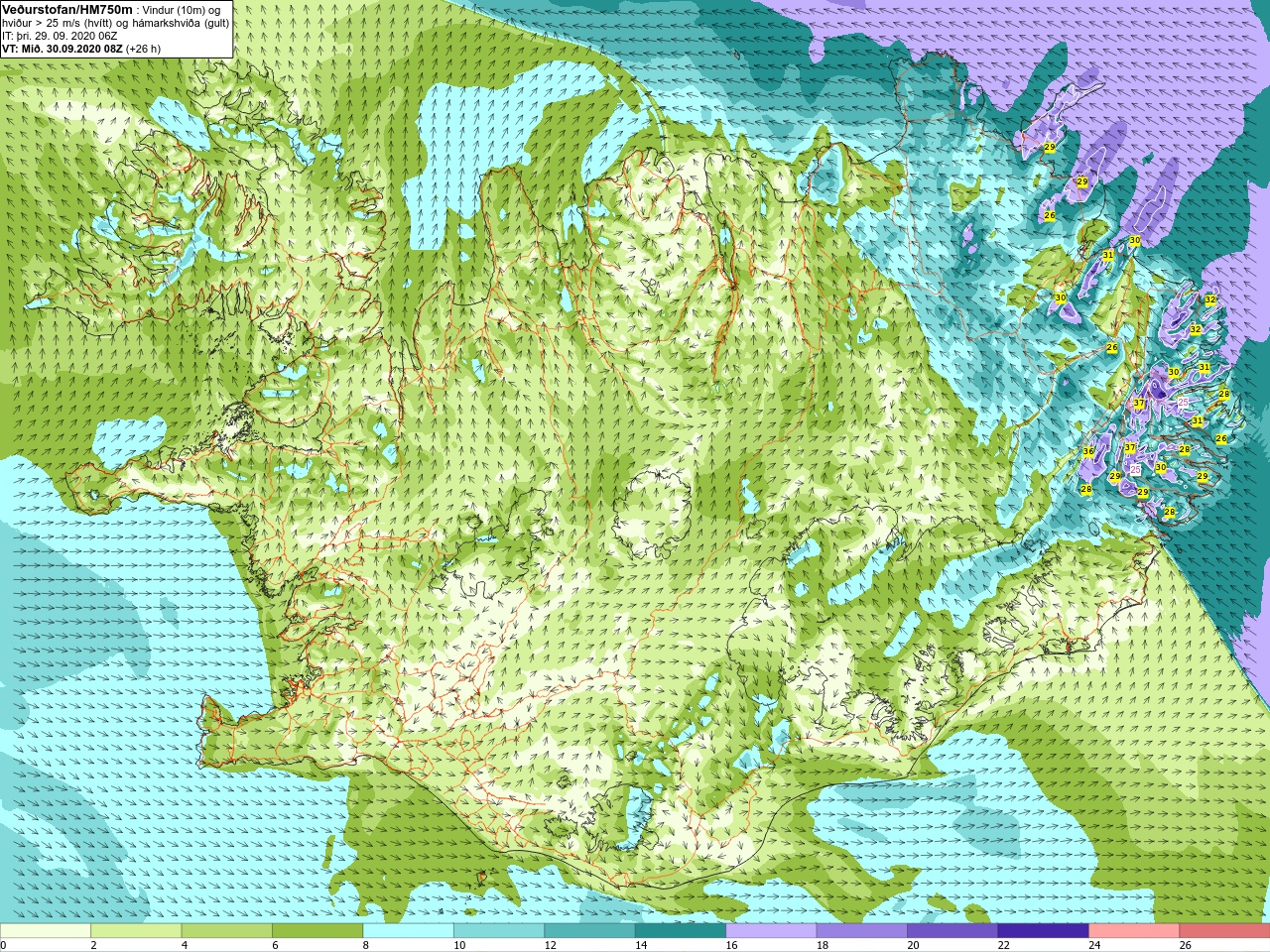This screenshot has height=952, width=1270.
Task: Select the 18–20 m/s purple legend swatch
Action: pyautogui.click(x=862, y=931)
